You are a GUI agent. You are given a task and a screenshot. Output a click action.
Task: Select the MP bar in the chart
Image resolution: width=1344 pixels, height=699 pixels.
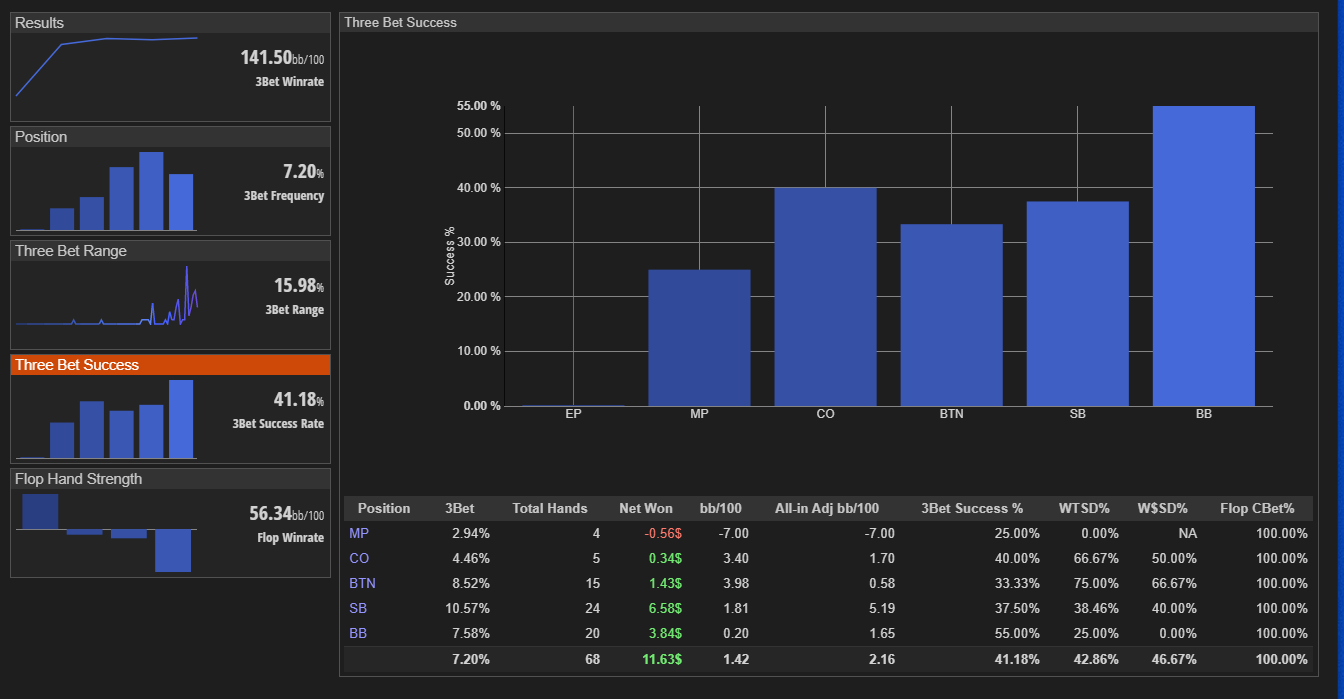point(699,338)
